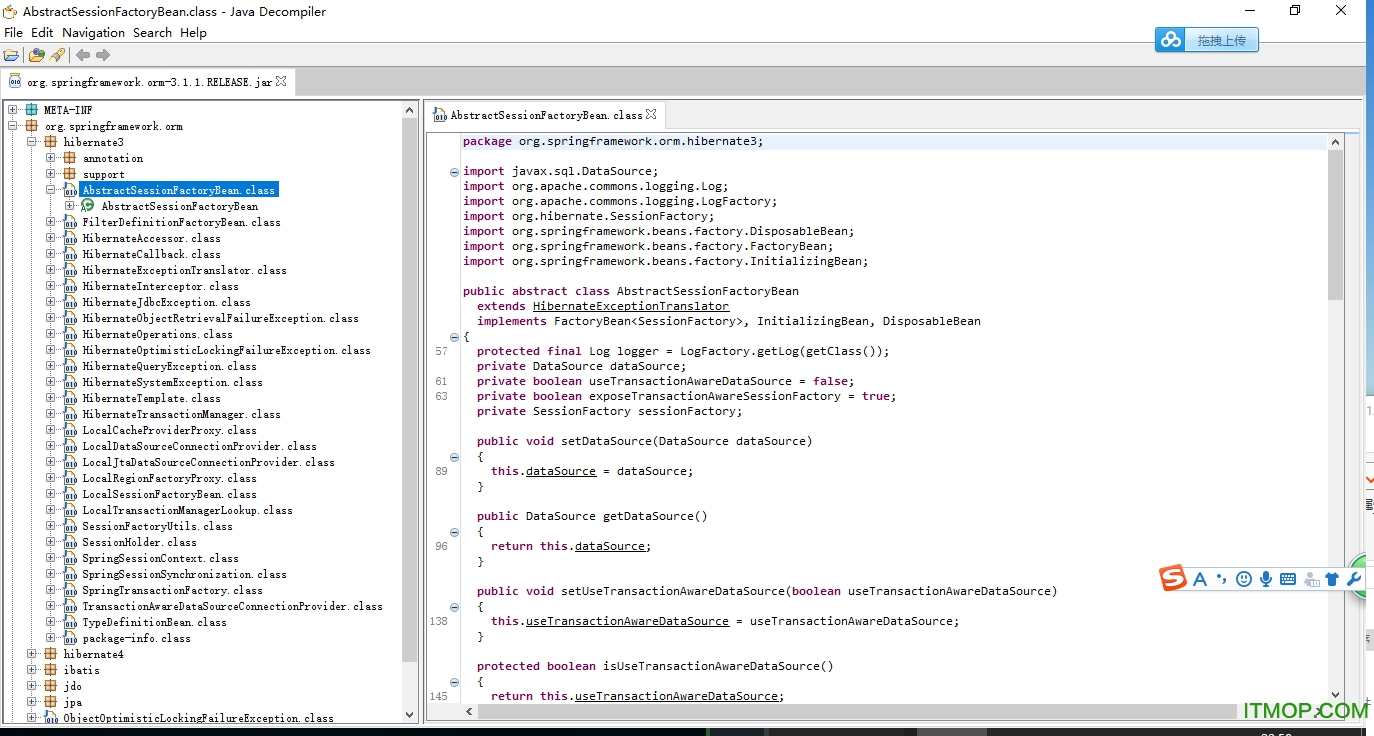Toggle Chinese/English mode via the A icon
1374x736 pixels.
coord(1200,578)
